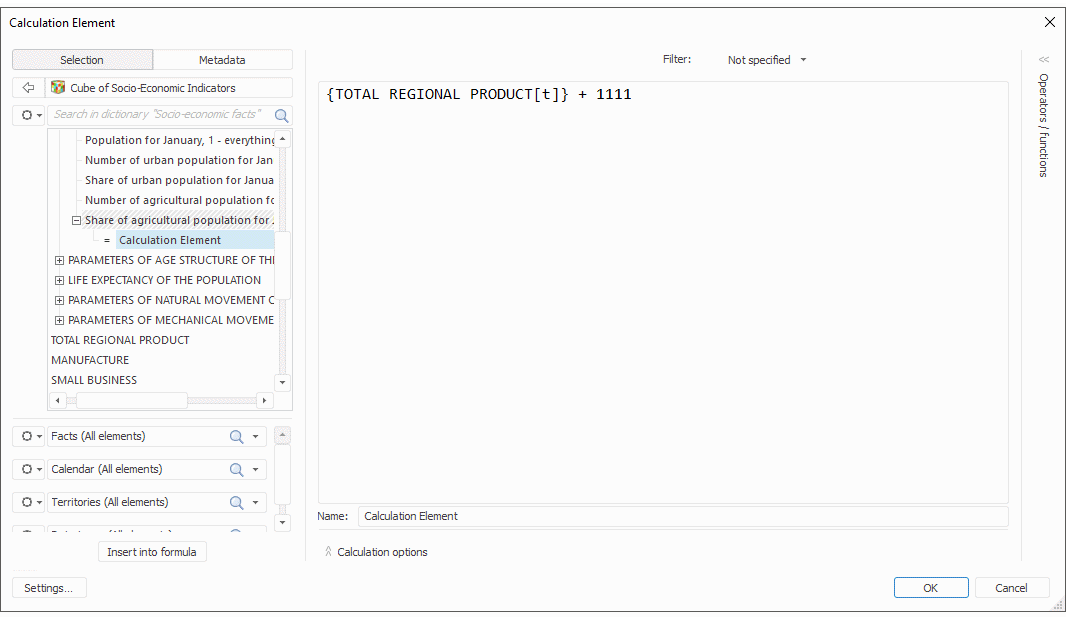This screenshot has width=1066, height=620.
Task: Click the Settings... button
Action: [x=49, y=588]
